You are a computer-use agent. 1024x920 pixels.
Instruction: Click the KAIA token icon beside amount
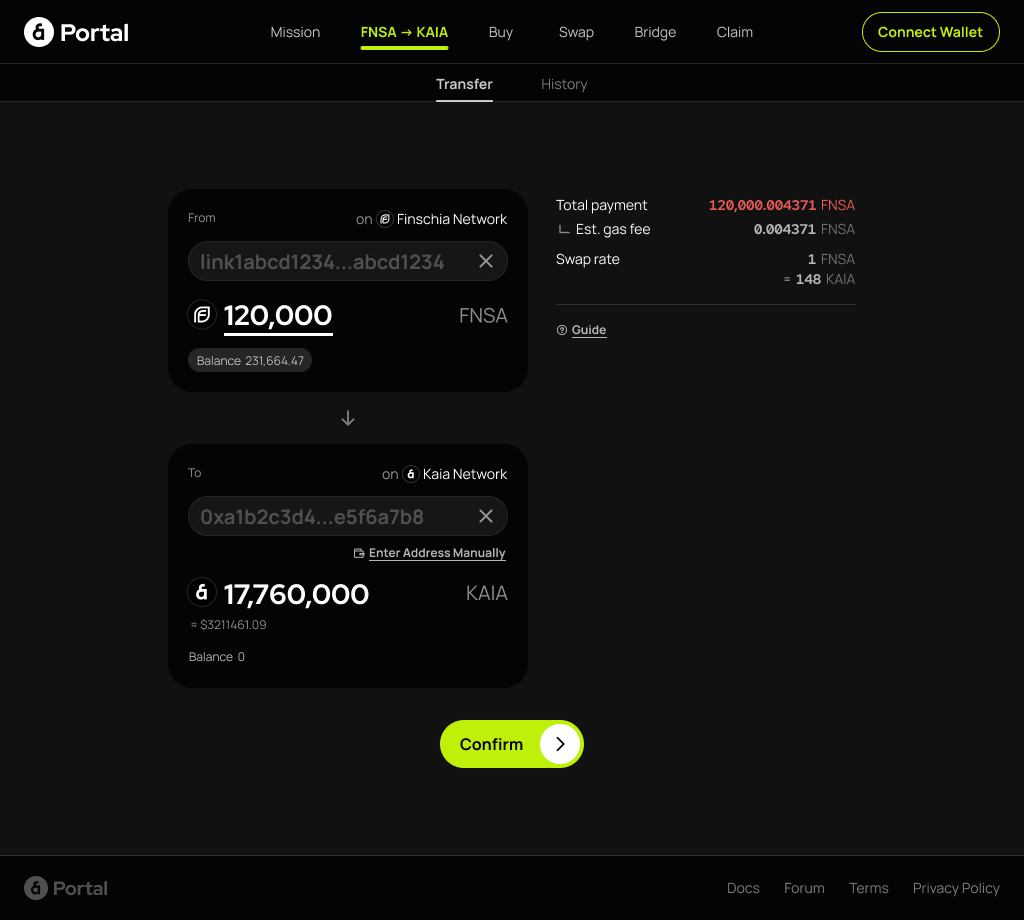(202, 593)
